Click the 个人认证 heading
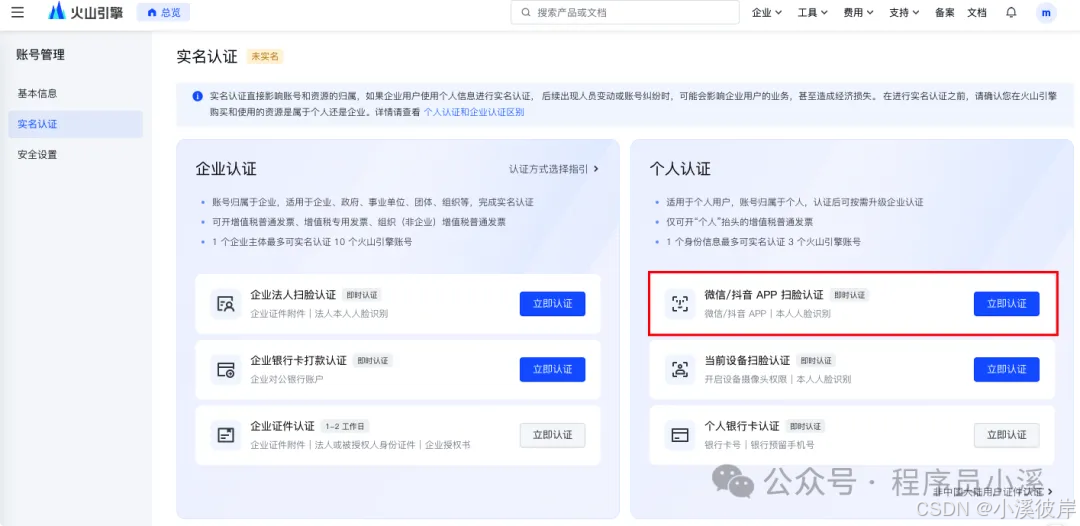This screenshot has width=1080, height=526. coord(680,169)
